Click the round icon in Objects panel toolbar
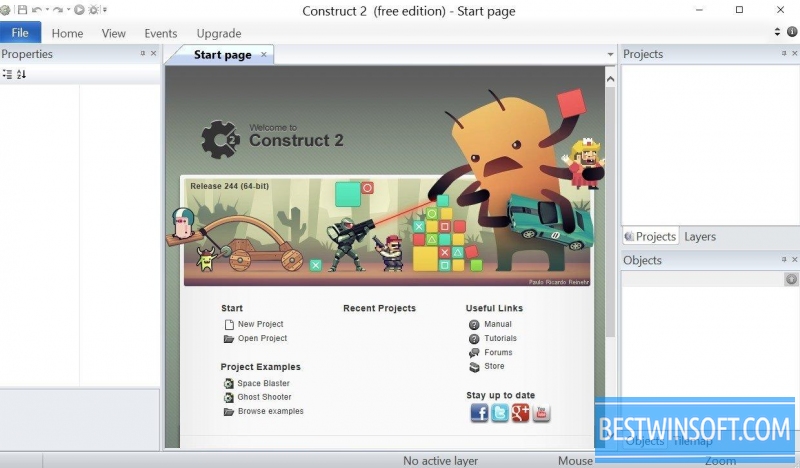Screen dimensions: 800x468 click(791, 279)
